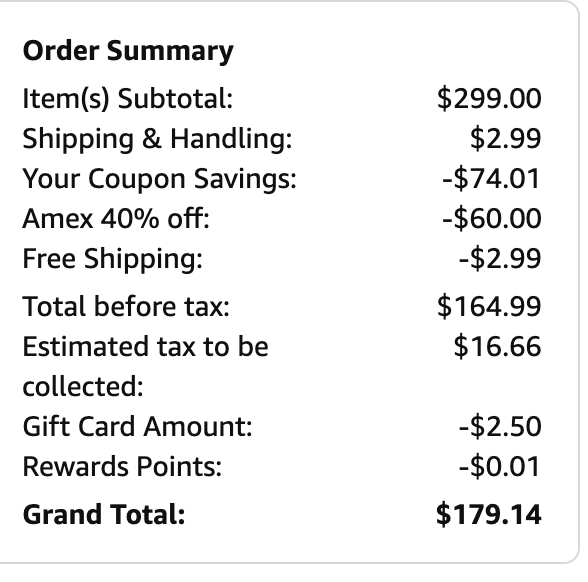Click the -$2.50 gift card amount
Screen dimensions: 588x582
point(500,427)
